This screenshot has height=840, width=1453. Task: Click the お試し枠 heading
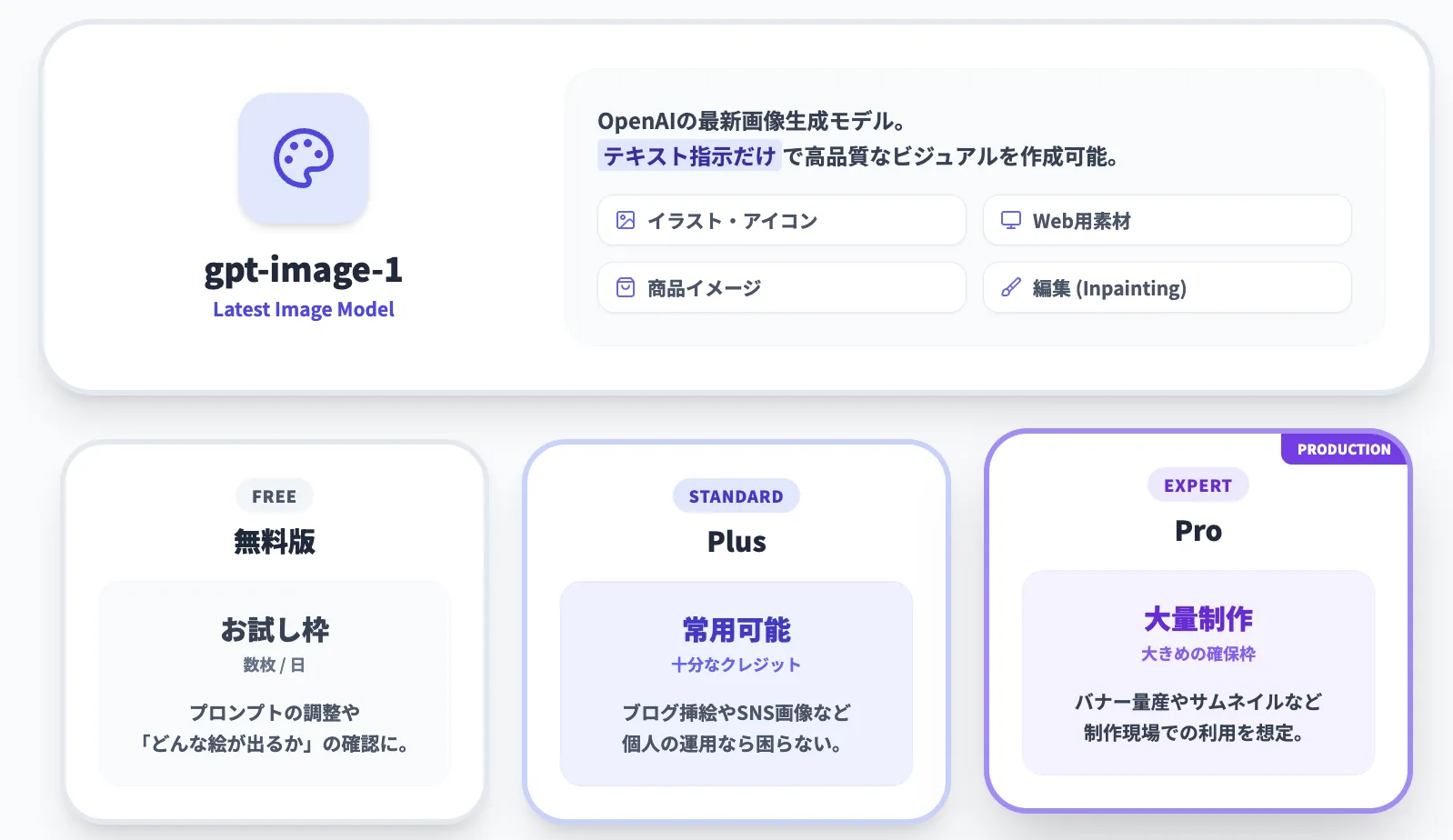point(275,629)
